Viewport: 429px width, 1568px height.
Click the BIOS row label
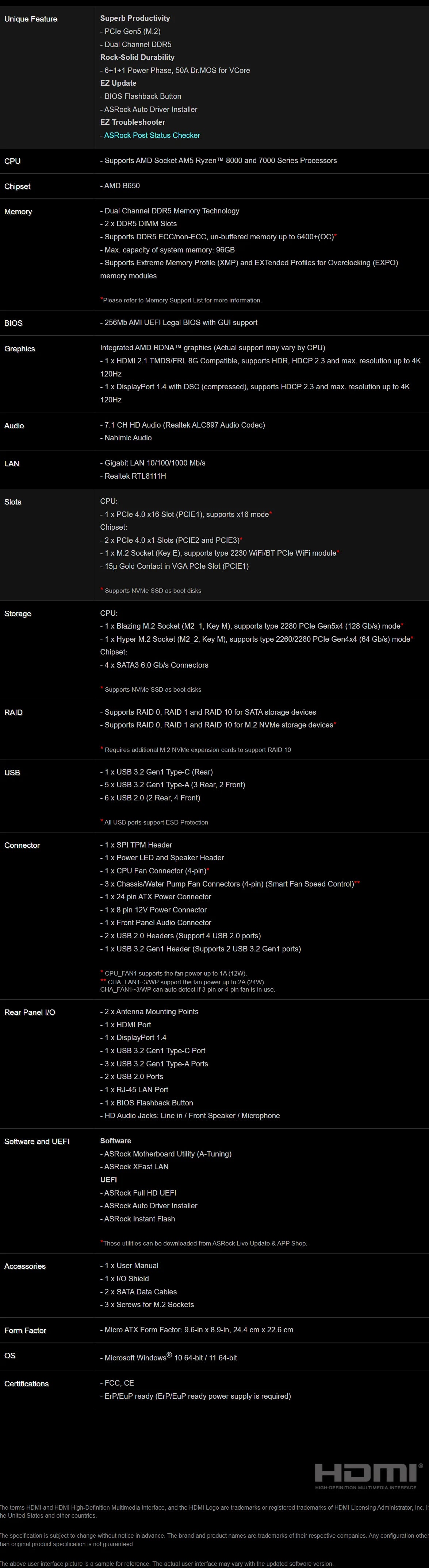(14, 323)
